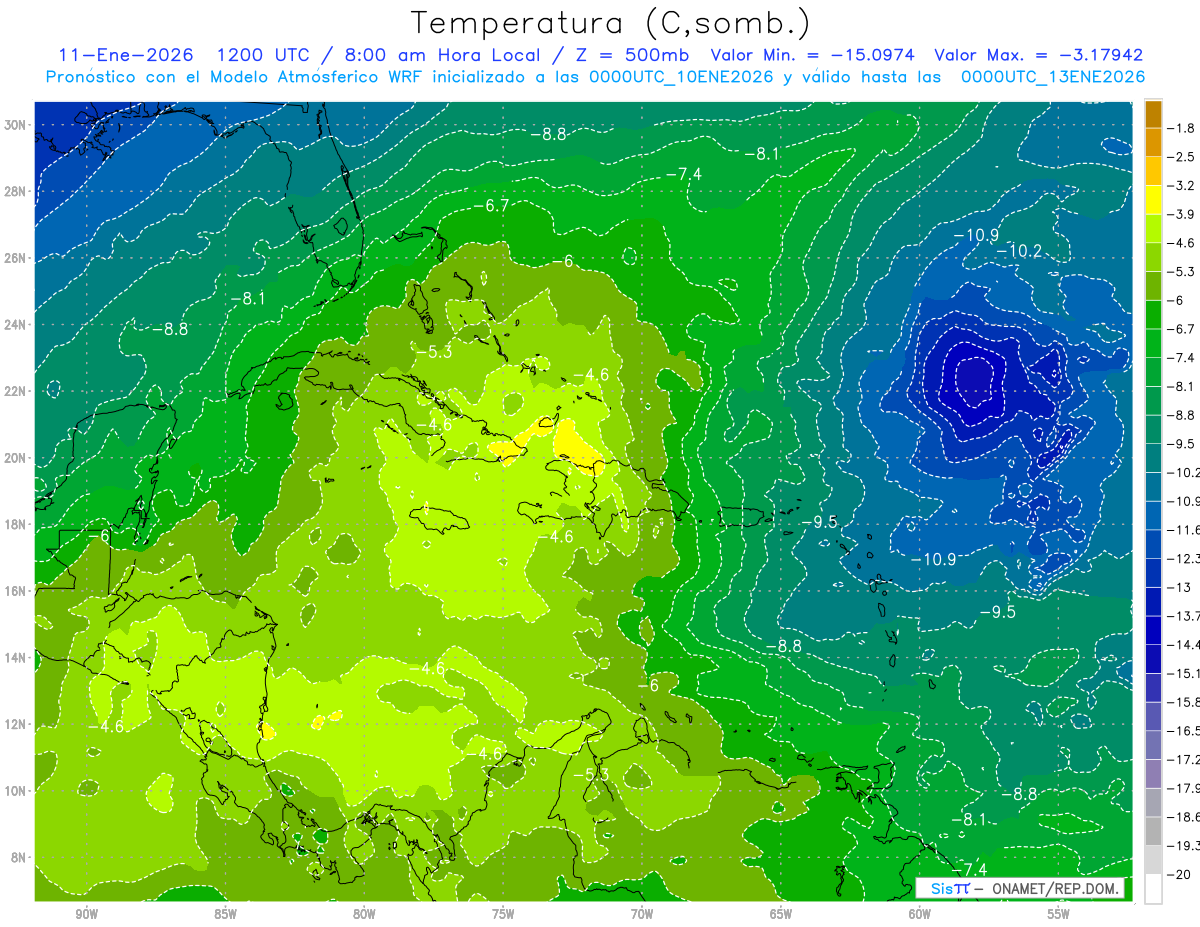
Task: Click the "-13.7" color scale label
Action: [1184, 615]
